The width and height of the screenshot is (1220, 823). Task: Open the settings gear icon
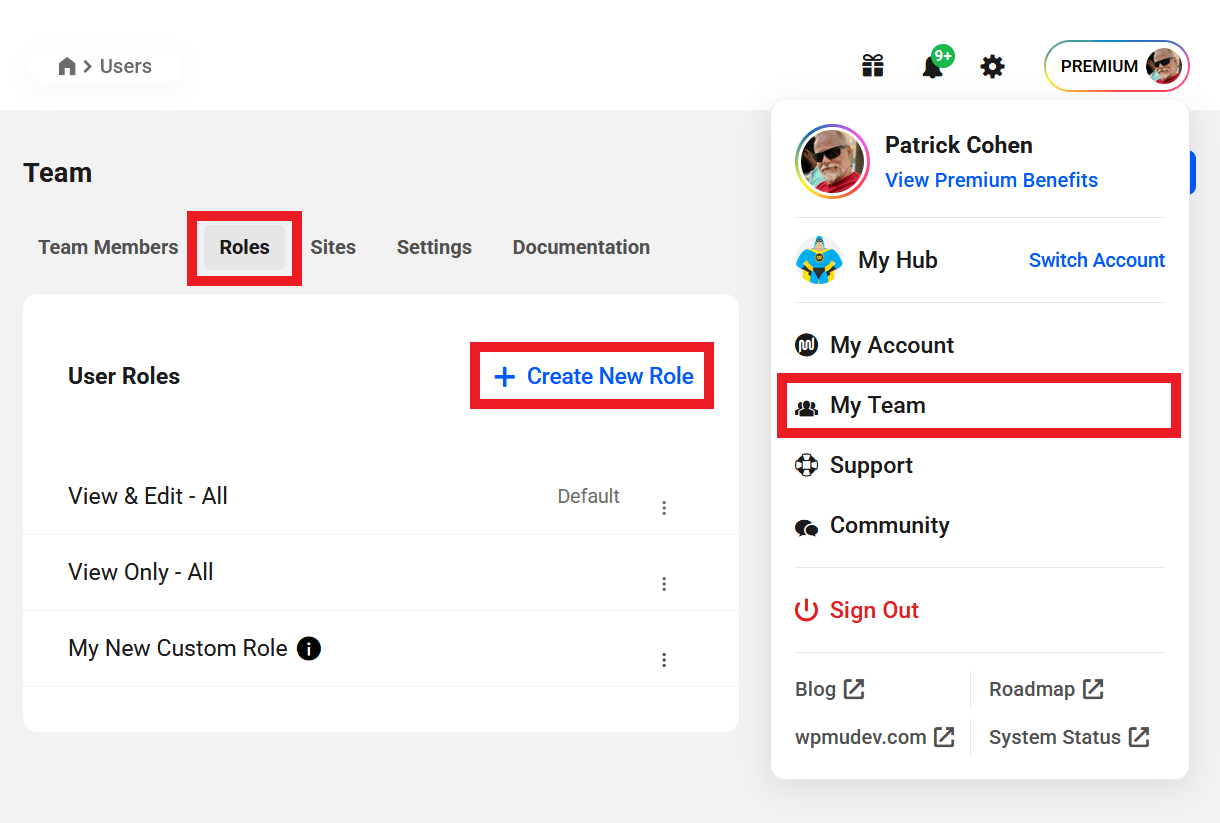tap(992, 66)
